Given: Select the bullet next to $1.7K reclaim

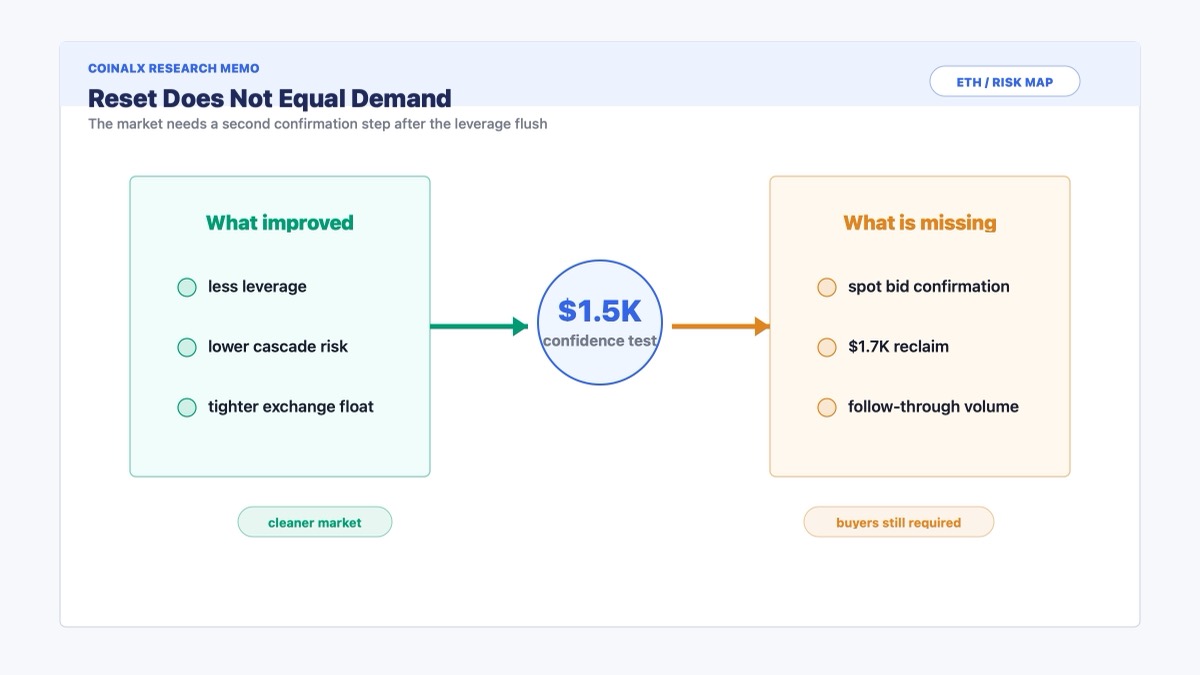Looking at the screenshot, I should coord(827,347).
